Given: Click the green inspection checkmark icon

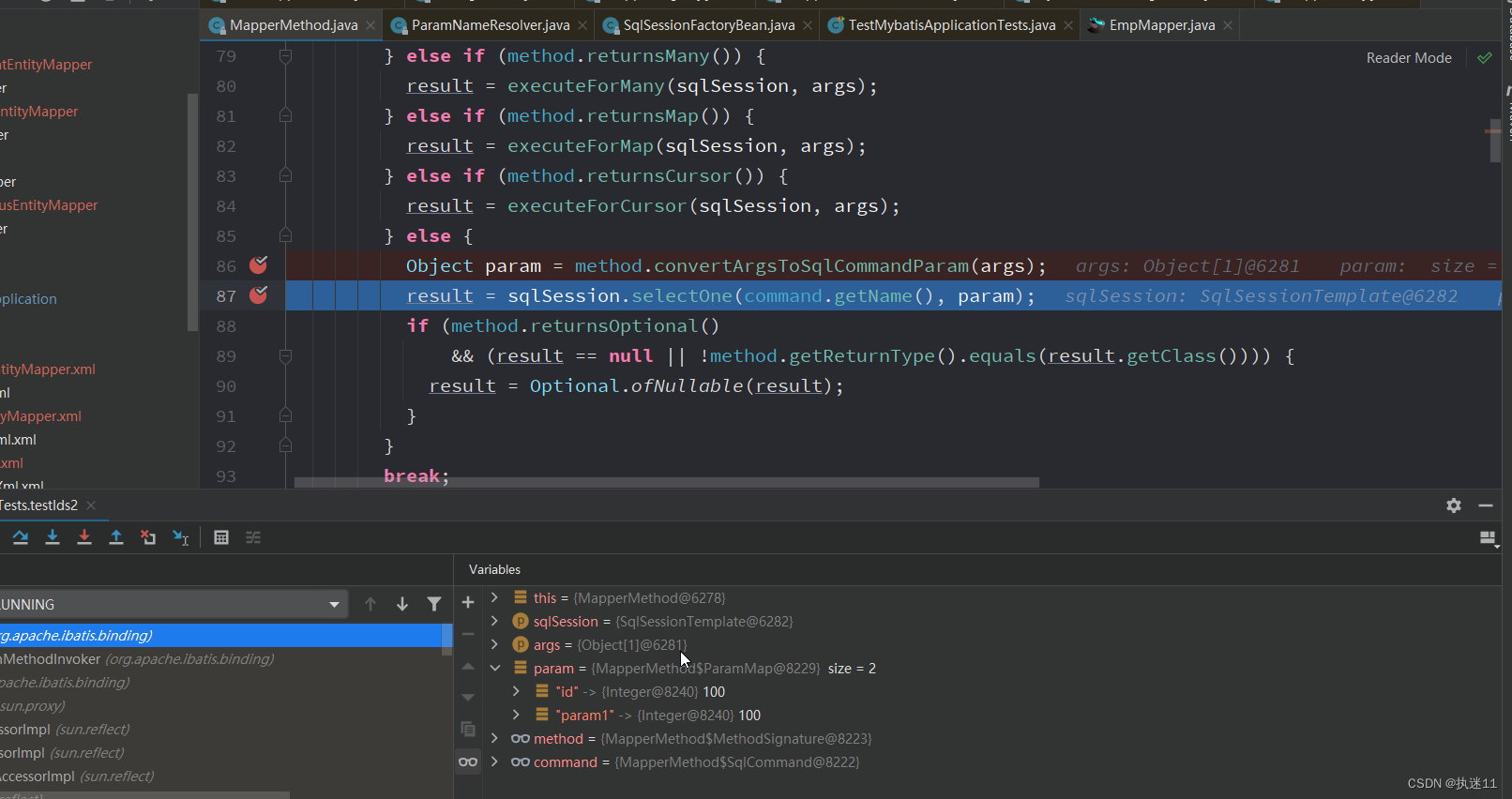Looking at the screenshot, I should coord(1485,58).
